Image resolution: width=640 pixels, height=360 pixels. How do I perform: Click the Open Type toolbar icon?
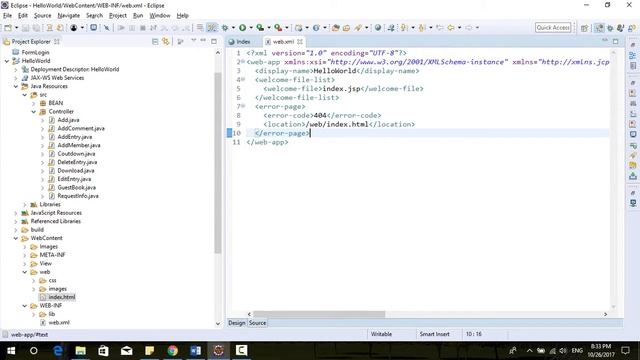336,28
